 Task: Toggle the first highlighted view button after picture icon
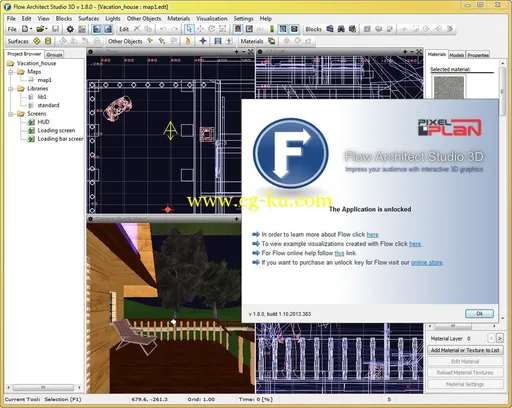tap(97, 29)
